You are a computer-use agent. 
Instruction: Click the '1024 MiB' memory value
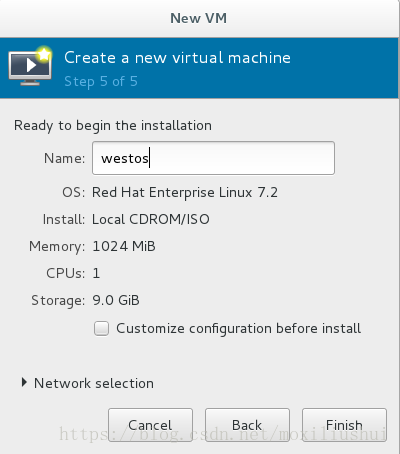(124, 246)
